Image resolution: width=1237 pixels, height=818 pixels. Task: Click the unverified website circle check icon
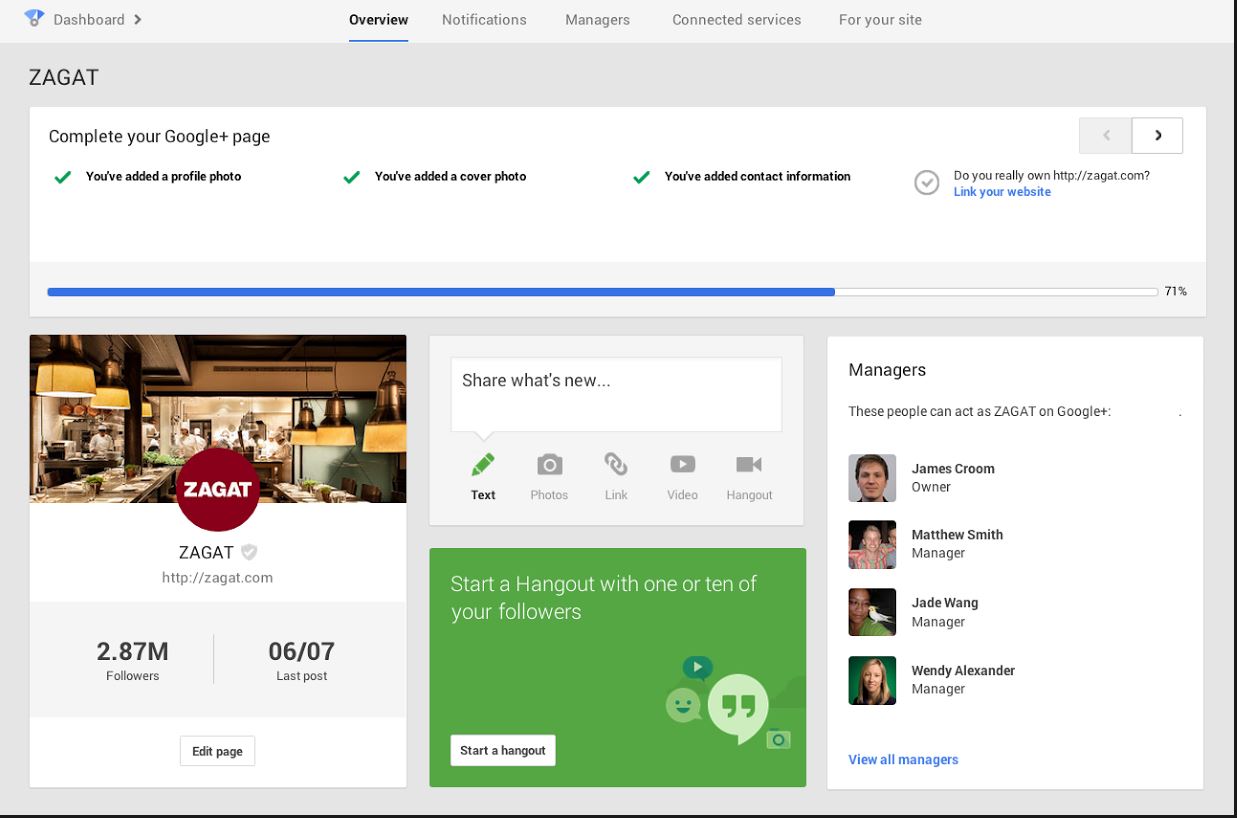point(927,182)
